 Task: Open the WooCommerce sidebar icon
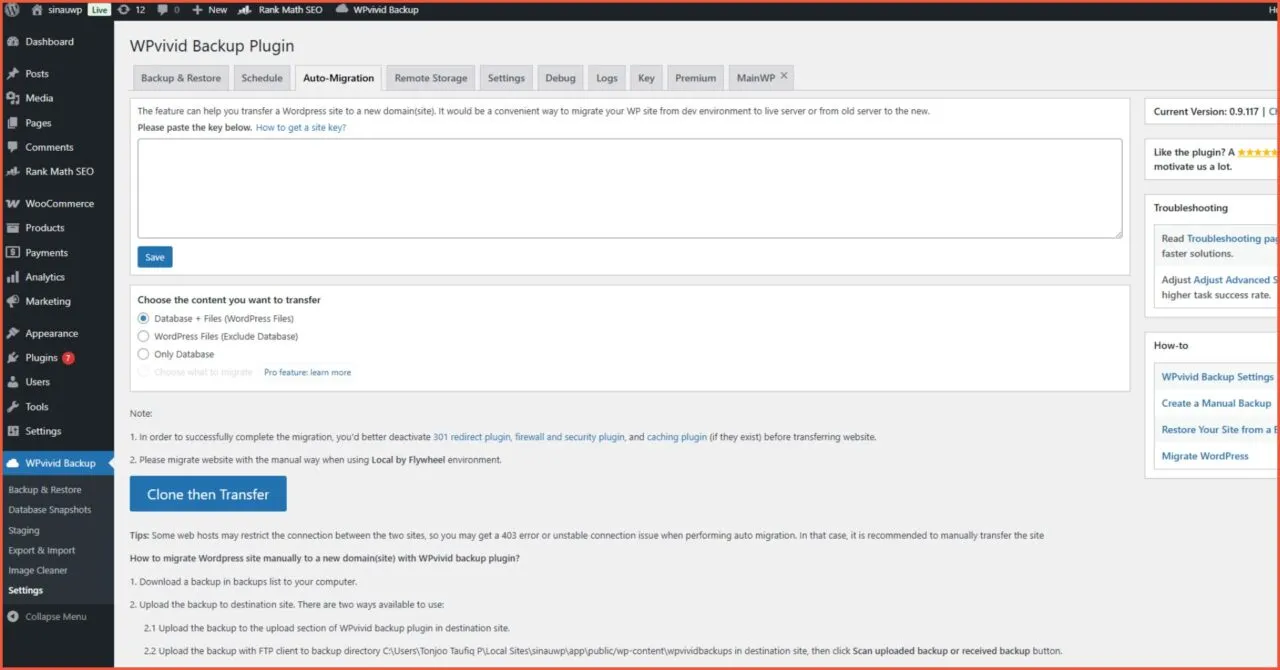pos(13,204)
